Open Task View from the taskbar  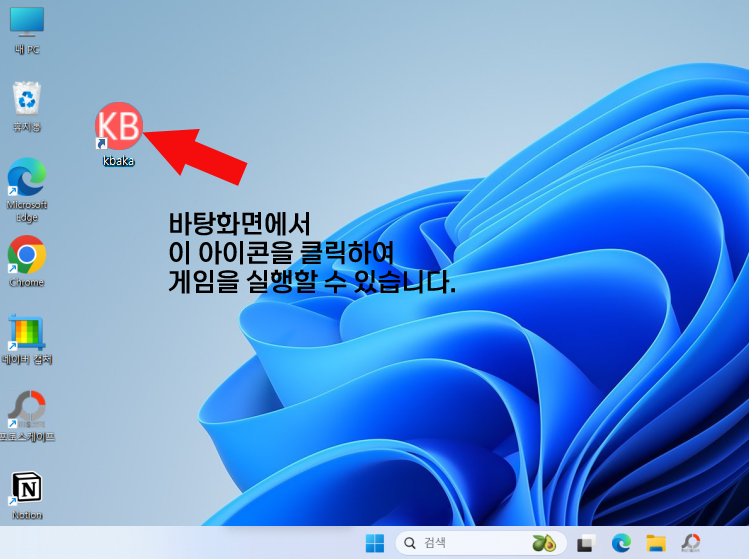coord(587,543)
